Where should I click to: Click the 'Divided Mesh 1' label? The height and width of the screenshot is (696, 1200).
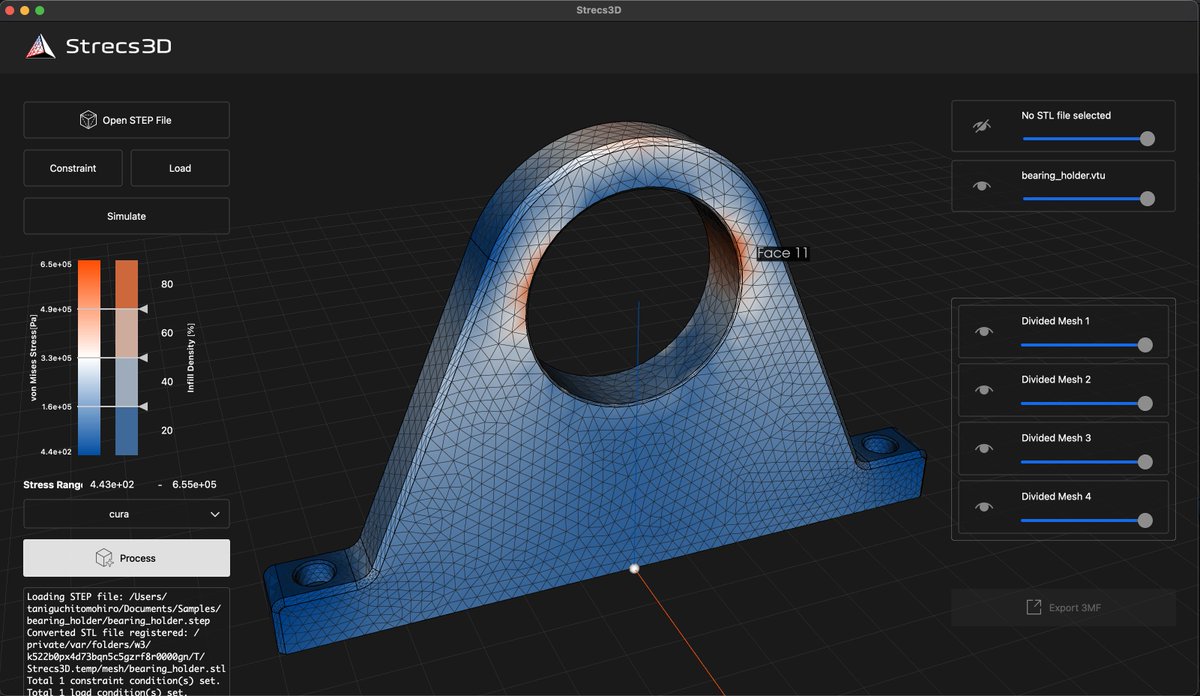click(1055, 321)
